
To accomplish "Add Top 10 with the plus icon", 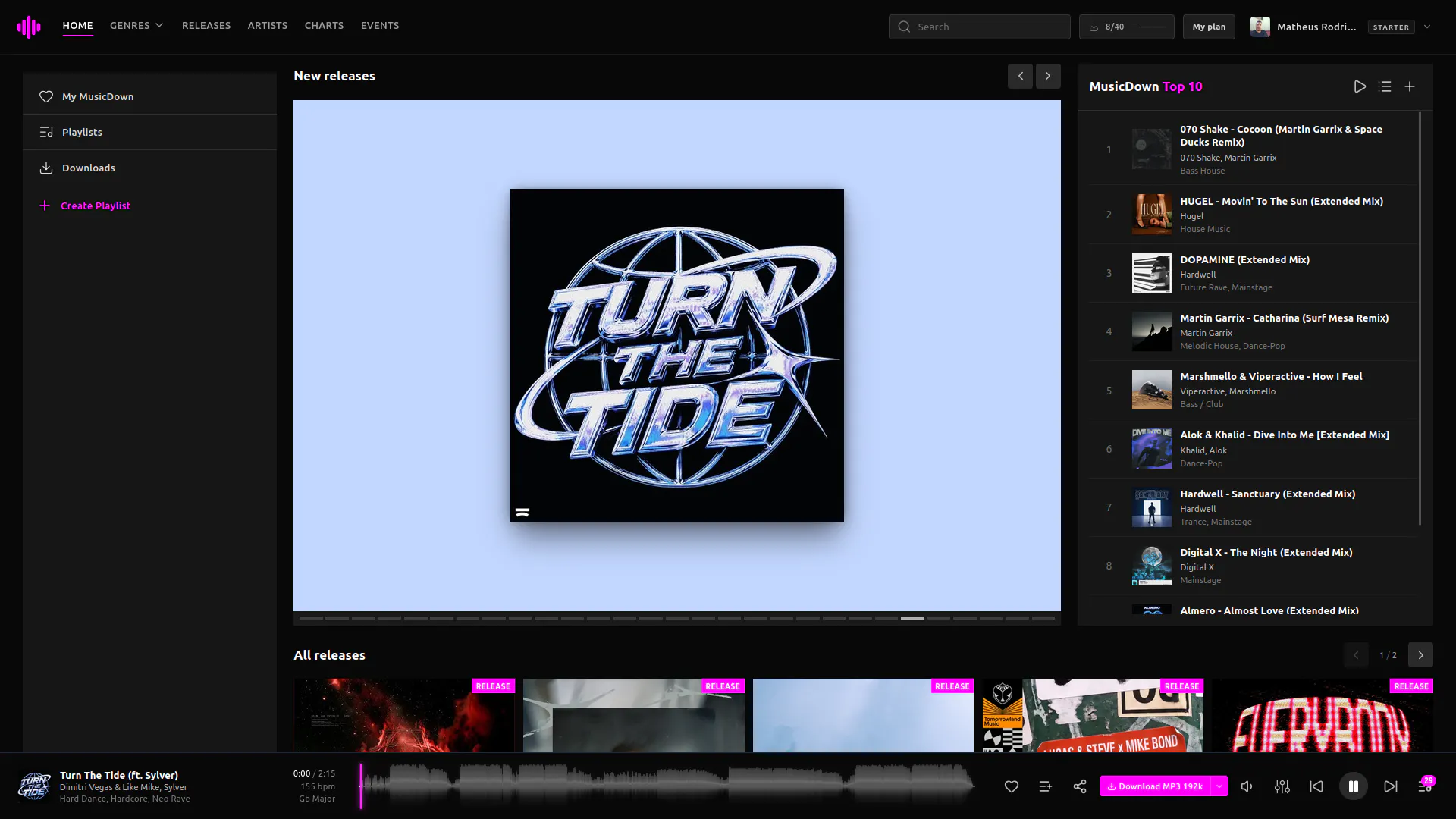I will [x=1410, y=86].
